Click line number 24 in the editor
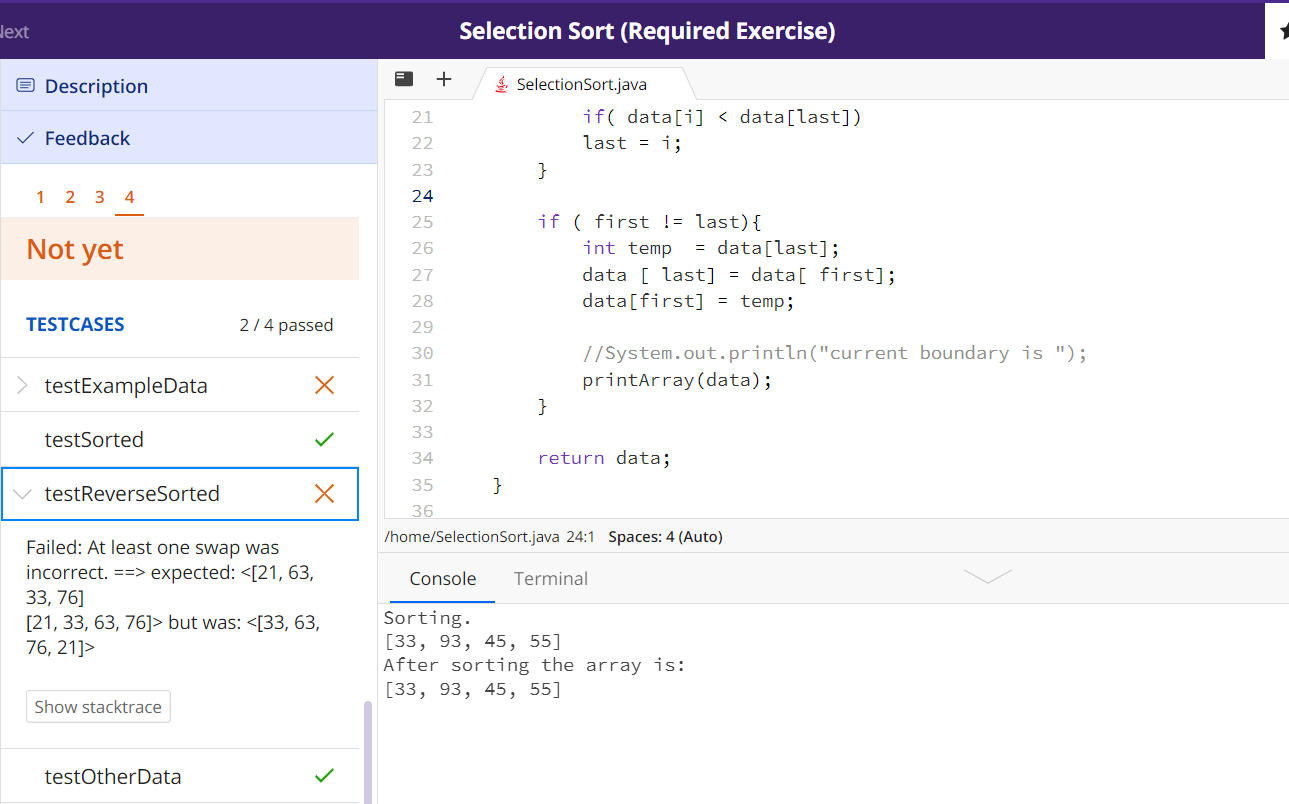This screenshot has width=1289, height=804. tap(422, 195)
